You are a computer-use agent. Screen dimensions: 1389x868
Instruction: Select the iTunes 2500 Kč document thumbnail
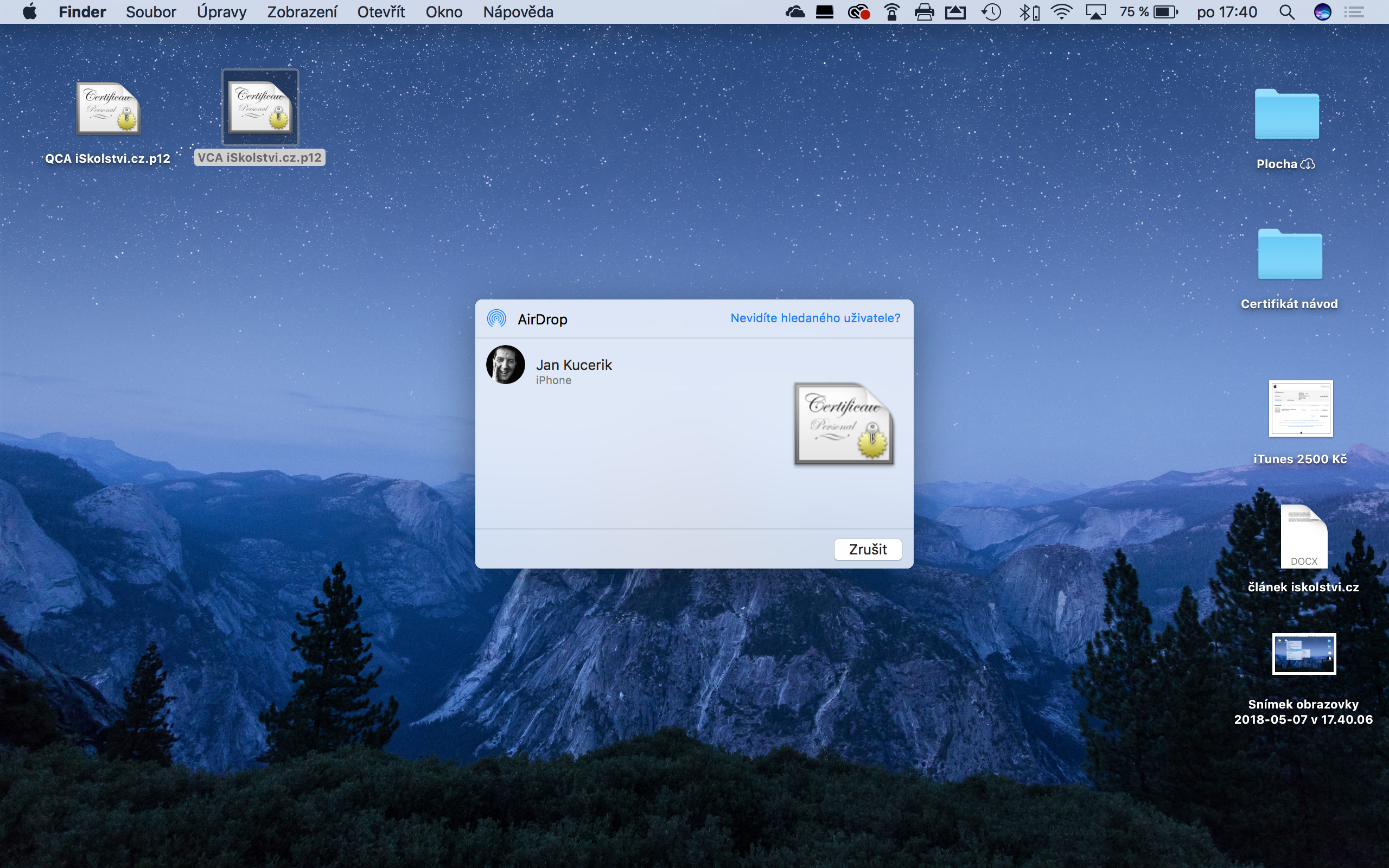(x=1300, y=409)
